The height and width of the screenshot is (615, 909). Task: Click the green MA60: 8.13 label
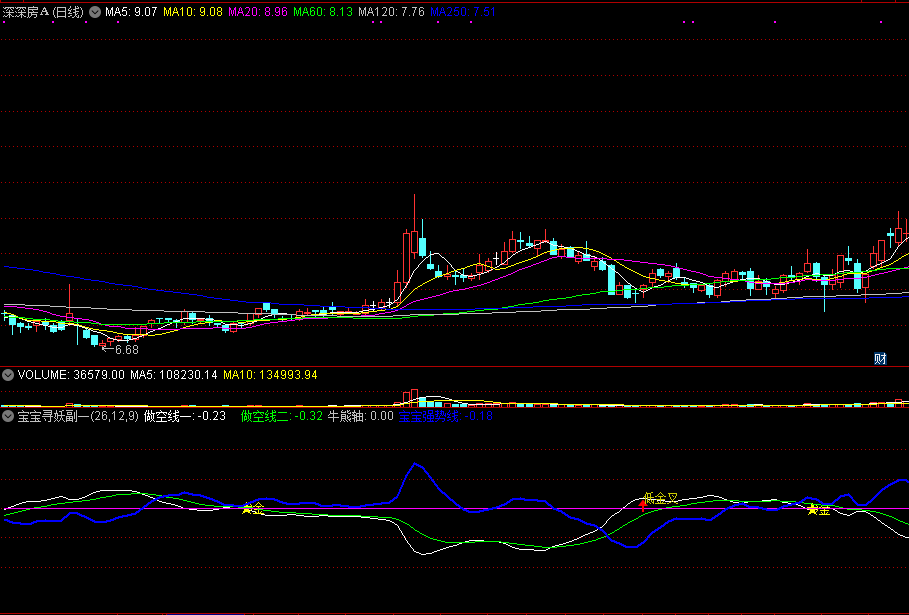(x=323, y=12)
